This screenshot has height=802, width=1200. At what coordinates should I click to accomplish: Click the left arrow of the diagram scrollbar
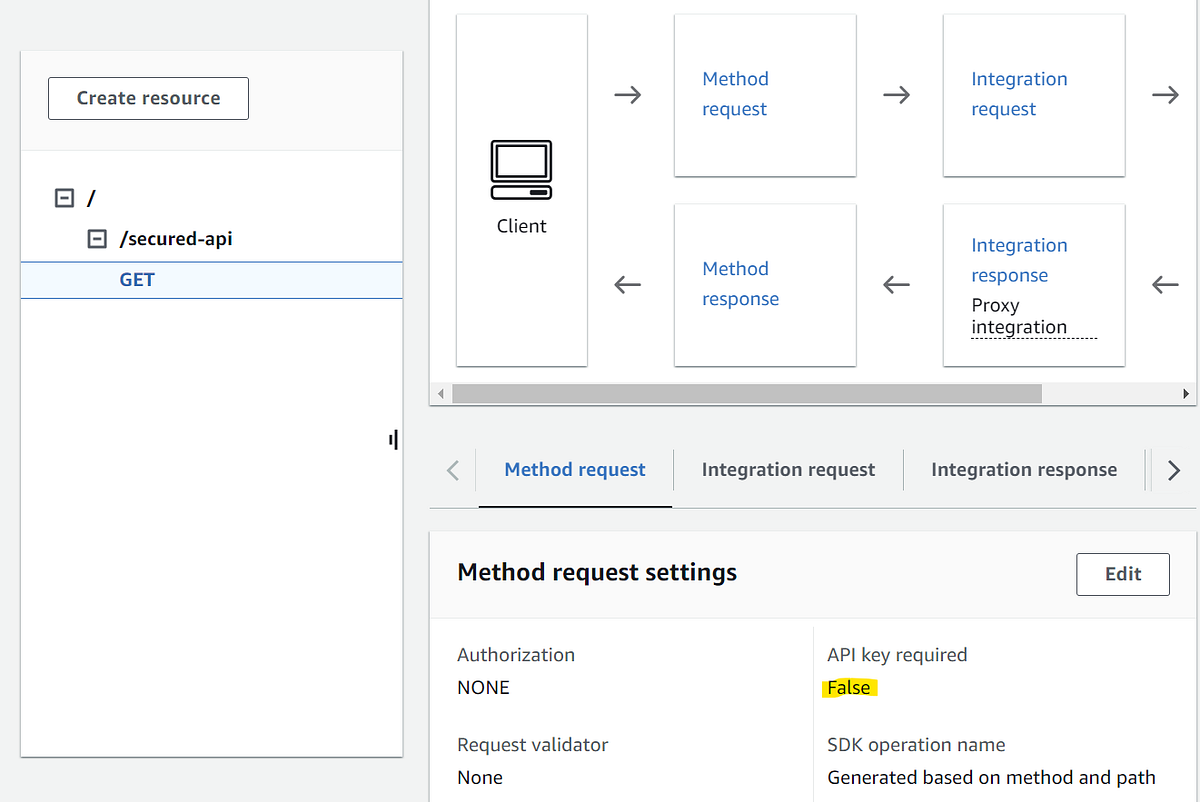pos(440,393)
